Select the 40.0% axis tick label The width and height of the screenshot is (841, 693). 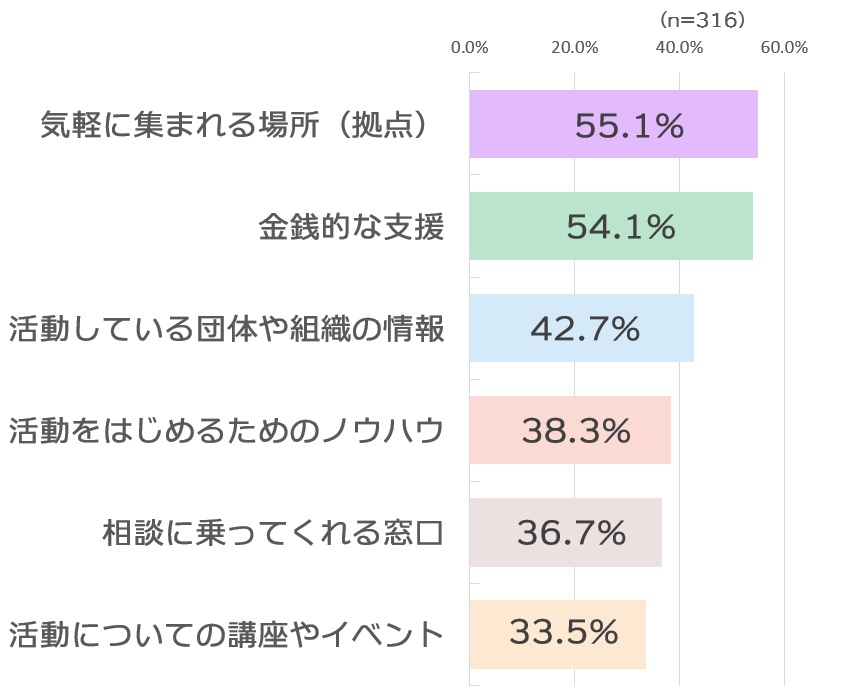[x=679, y=47]
